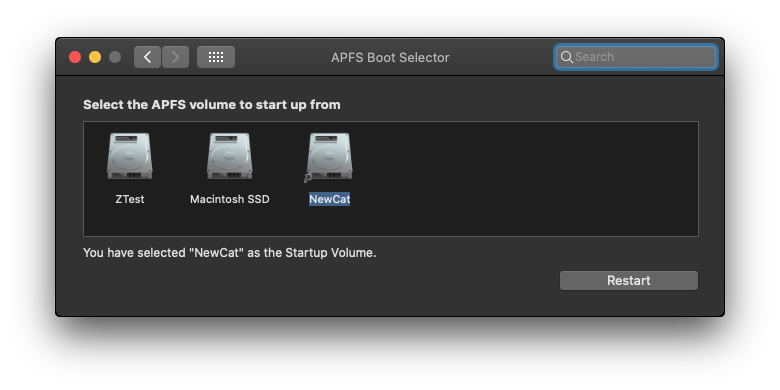Click the NewCat hard drive icon

click(x=329, y=156)
